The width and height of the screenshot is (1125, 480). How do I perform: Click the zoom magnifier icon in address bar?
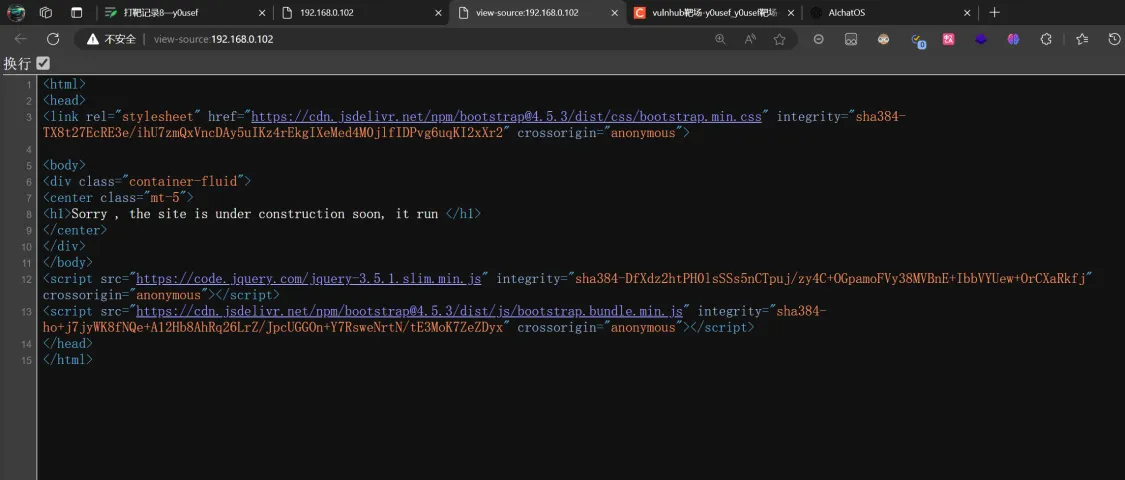(720, 39)
